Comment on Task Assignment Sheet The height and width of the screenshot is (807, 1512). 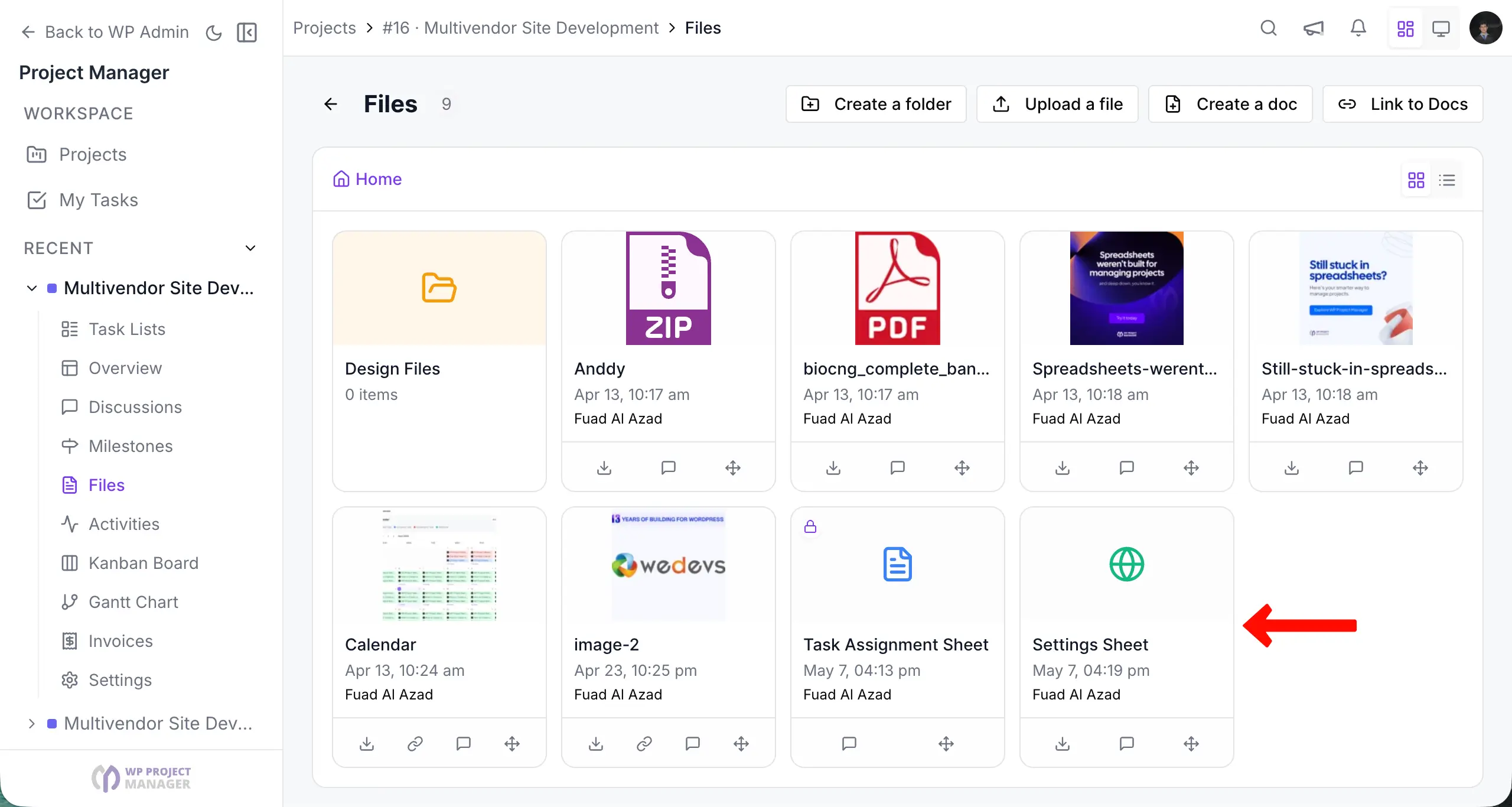[849, 744]
